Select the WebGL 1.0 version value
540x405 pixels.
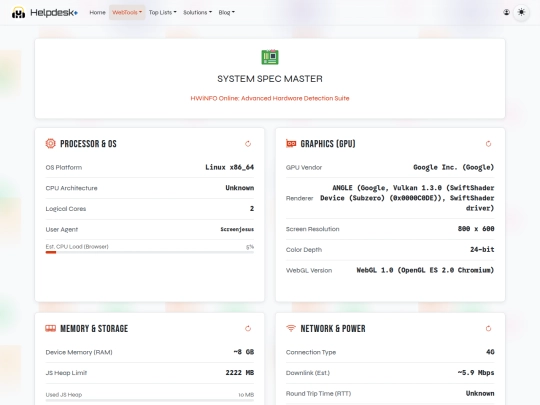click(425, 270)
